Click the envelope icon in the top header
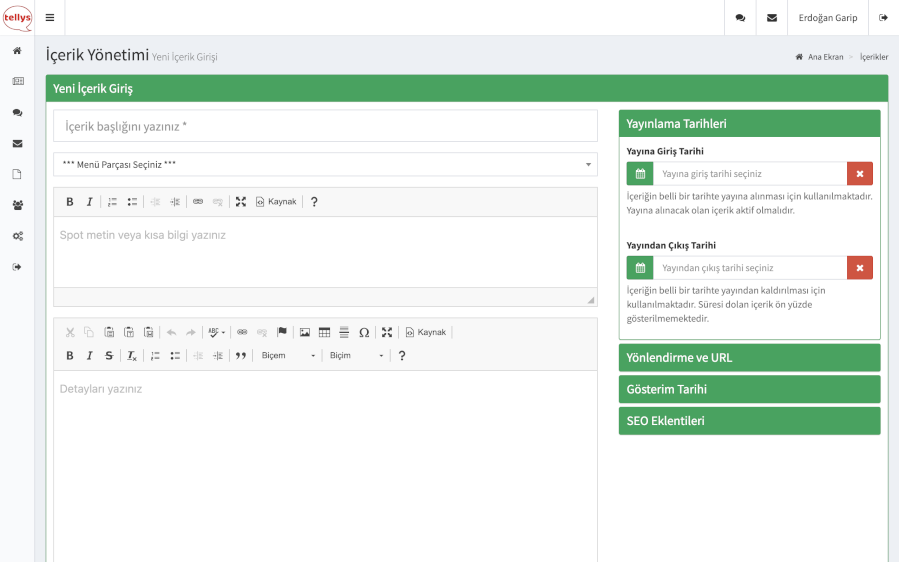 point(771,18)
